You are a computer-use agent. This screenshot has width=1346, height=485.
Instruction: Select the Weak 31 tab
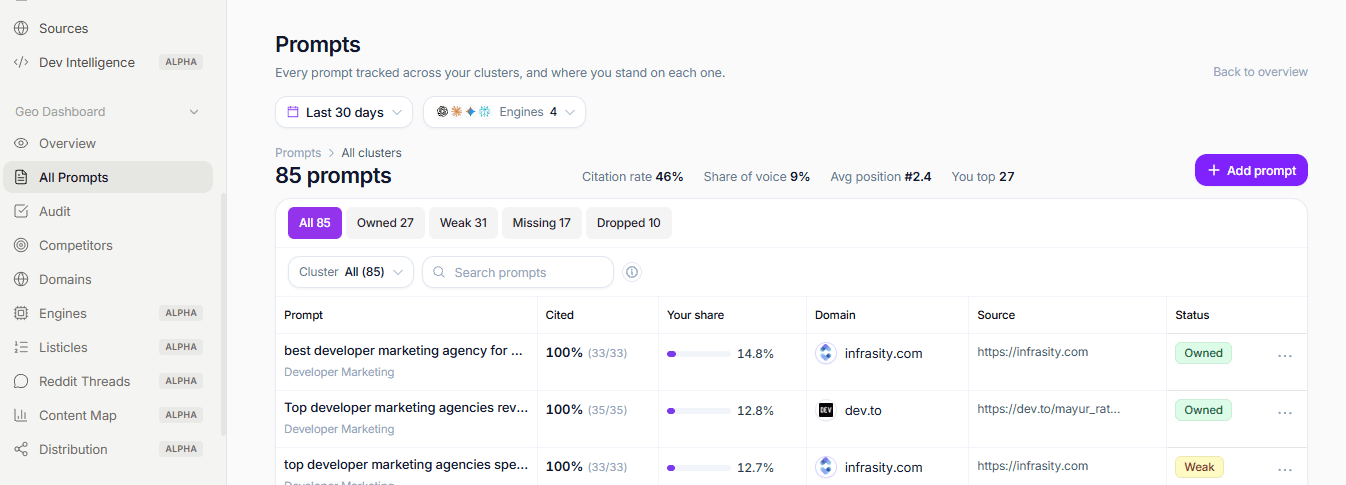[x=463, y=223]
